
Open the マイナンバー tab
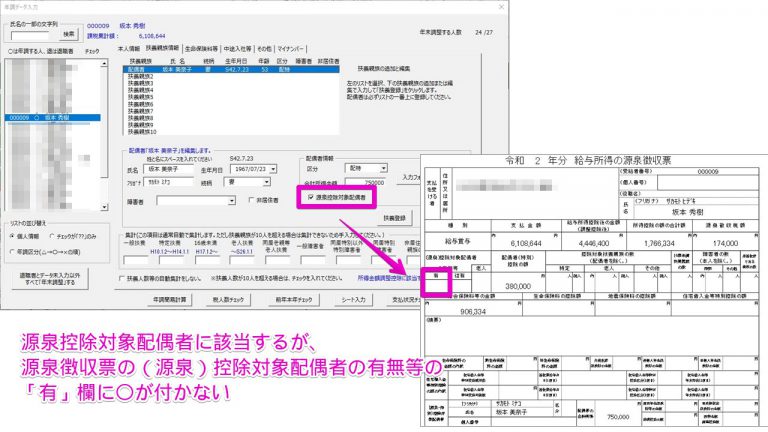[x=290, y=49]
